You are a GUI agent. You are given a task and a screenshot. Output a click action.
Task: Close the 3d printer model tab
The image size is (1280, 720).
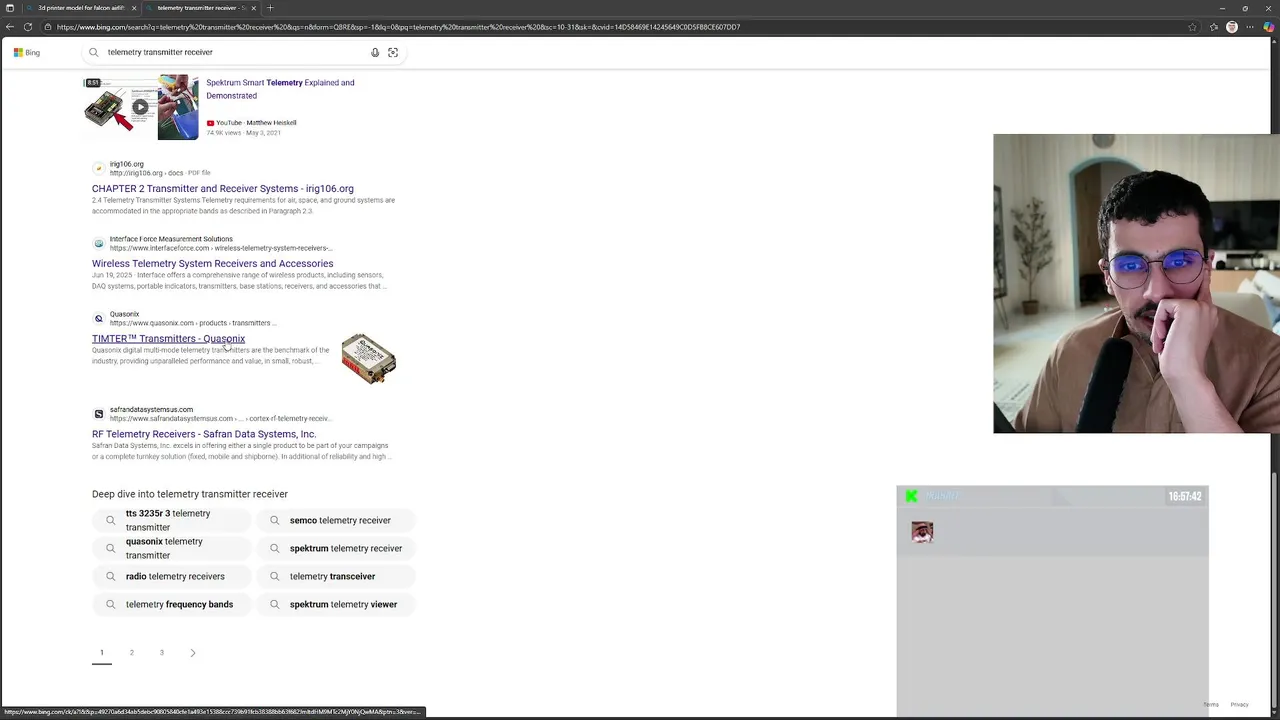tap(134, 8)
